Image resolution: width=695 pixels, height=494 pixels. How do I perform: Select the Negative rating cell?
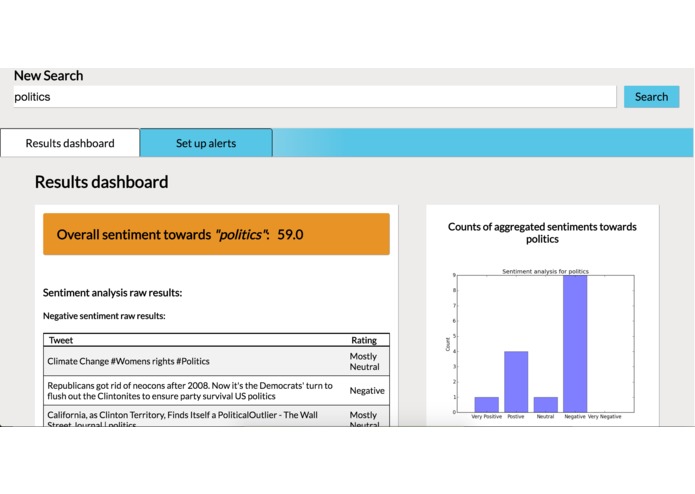[367, 391]
